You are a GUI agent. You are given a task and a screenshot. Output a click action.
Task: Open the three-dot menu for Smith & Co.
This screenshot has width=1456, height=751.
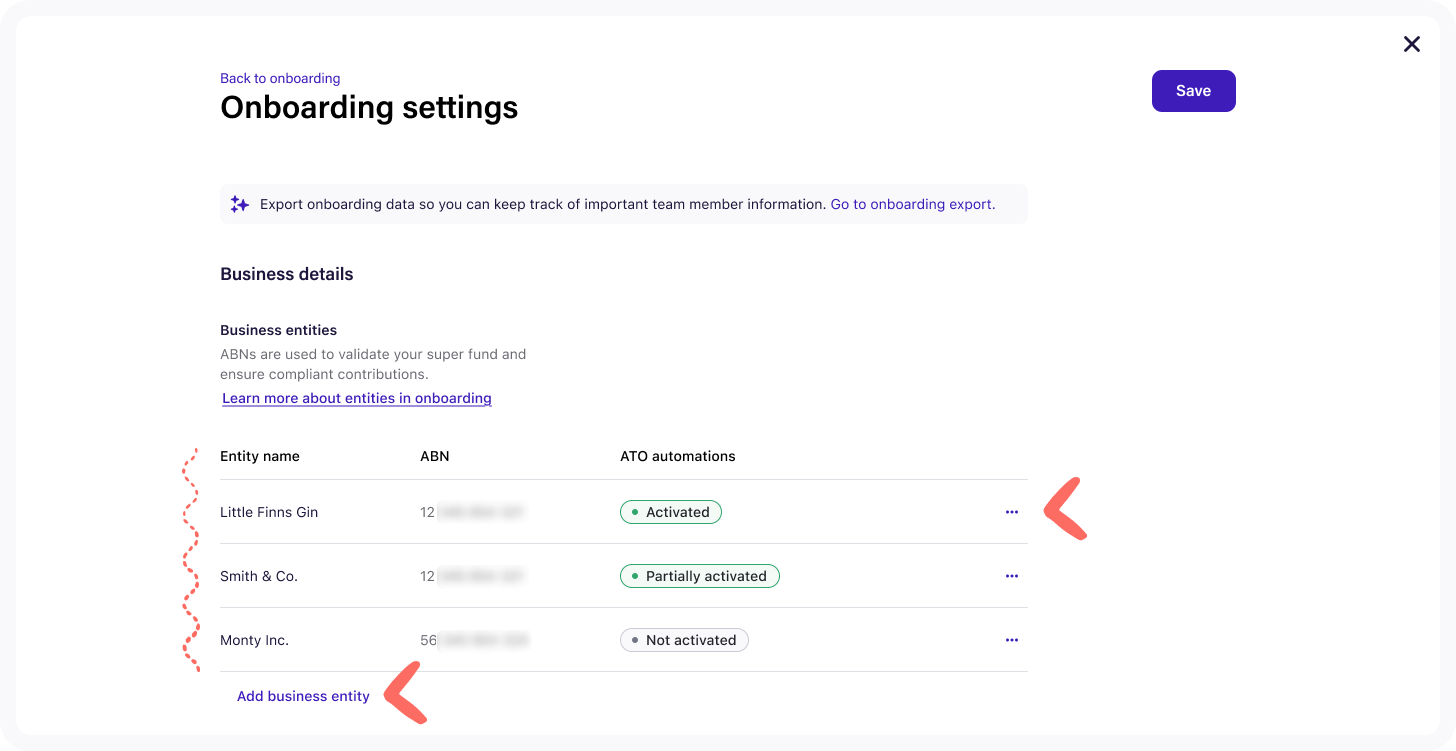[1011, 576]
